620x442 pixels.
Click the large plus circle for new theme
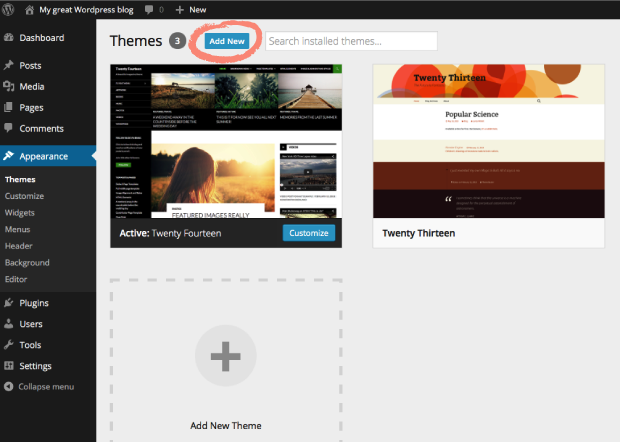pyautogui.click(x=226, y=356)
